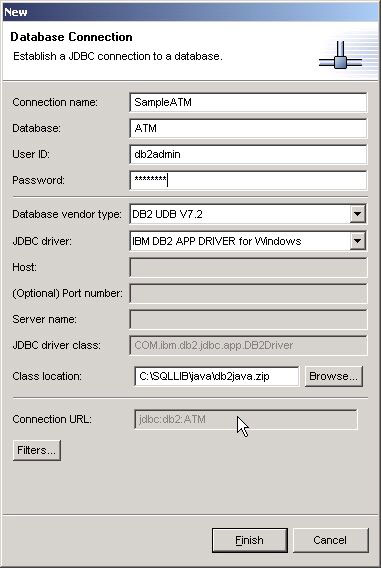Open the Database vendor type dropdown arrow
The height and width of the screenshot is (568, 381).
(357, 214)
